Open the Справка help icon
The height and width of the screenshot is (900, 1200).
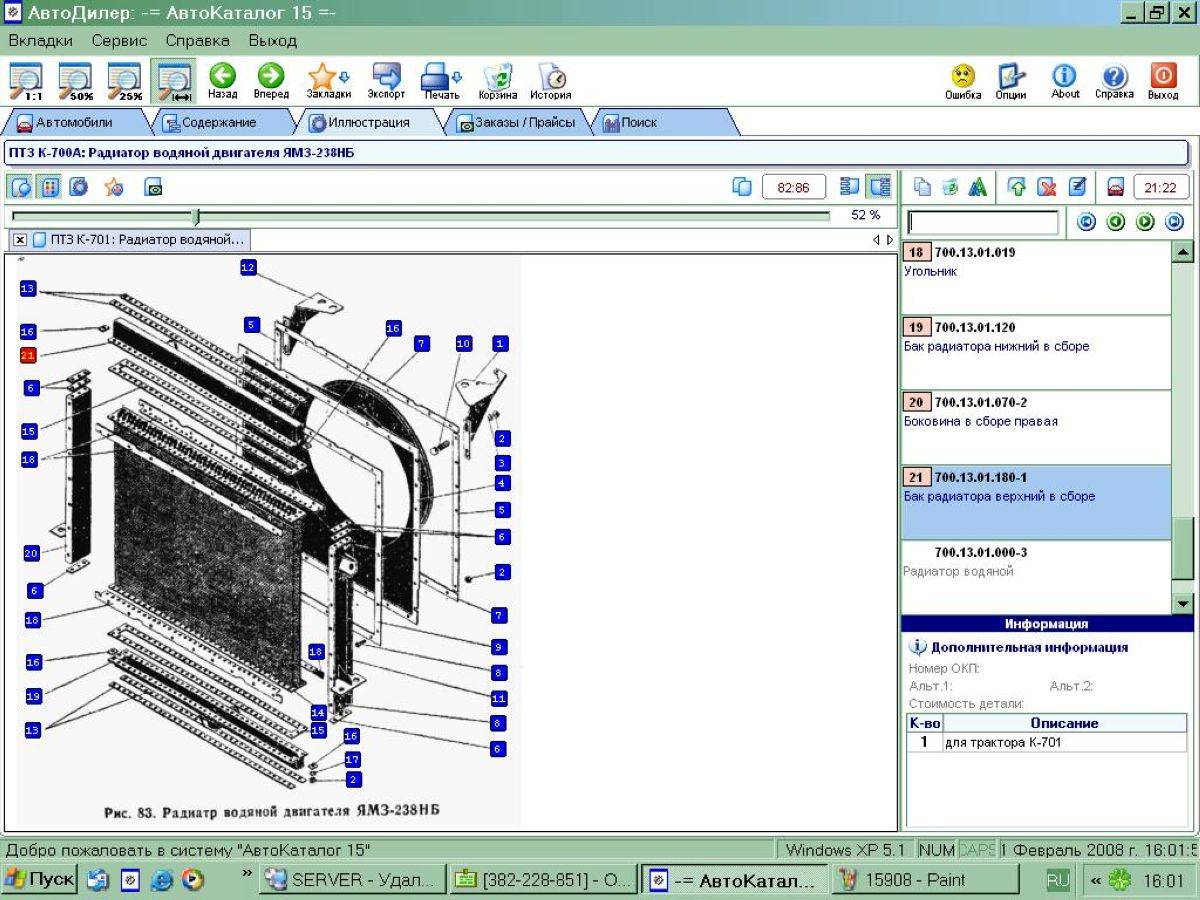click(x=1114, y=81)
